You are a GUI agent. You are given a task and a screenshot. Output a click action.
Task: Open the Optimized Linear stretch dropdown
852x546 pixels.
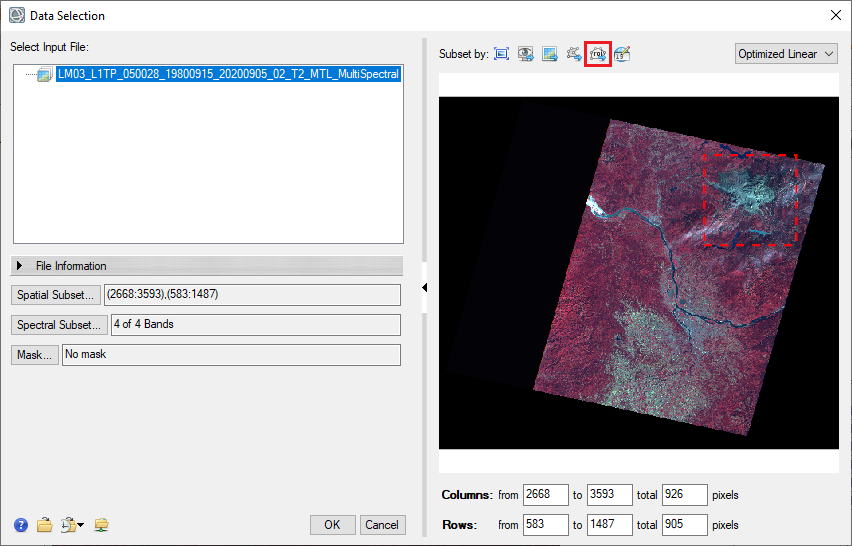(785, 54)
